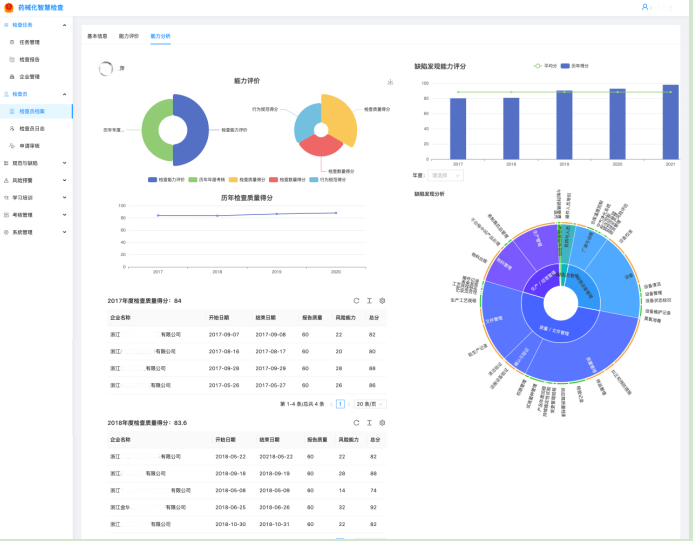
Task: Click the refresh icon for 2018年度 table
Action: 355,423
